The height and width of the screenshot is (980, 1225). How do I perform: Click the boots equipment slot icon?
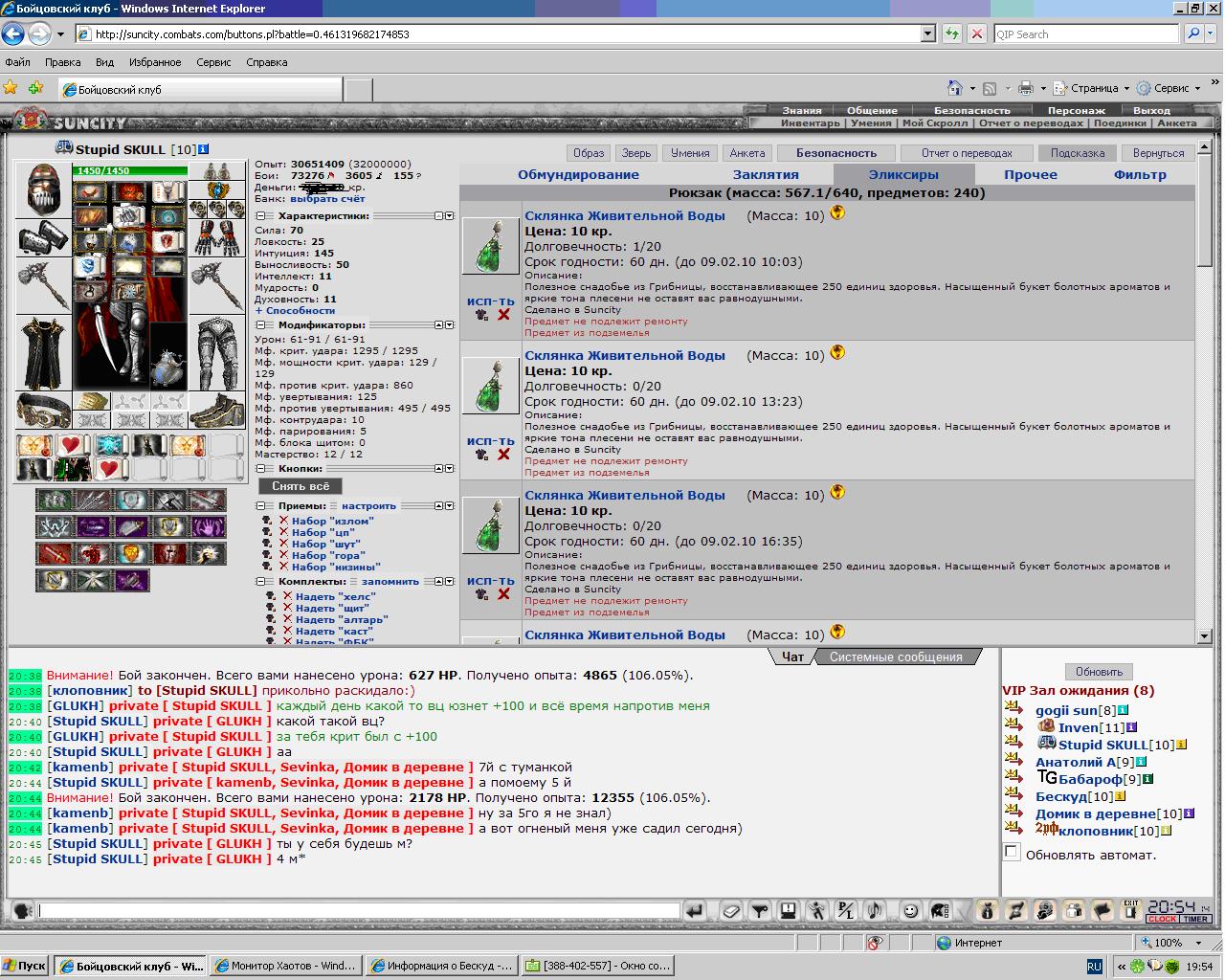point(216,410)
